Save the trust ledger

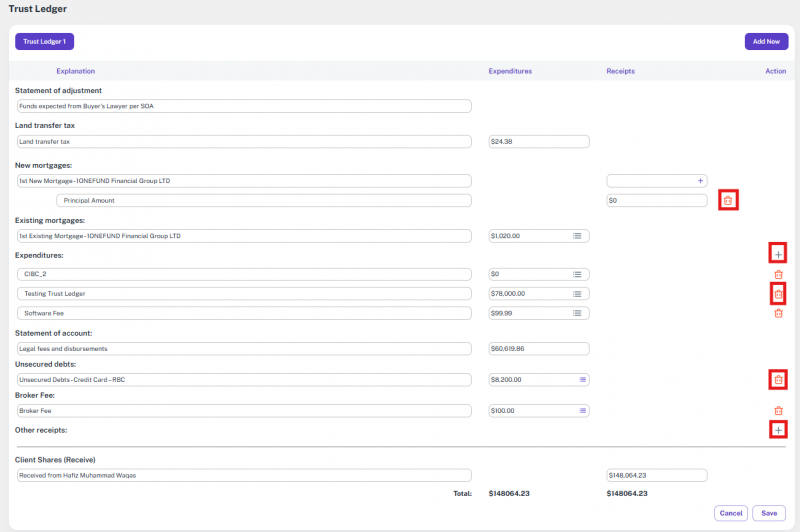click(769, 513)
